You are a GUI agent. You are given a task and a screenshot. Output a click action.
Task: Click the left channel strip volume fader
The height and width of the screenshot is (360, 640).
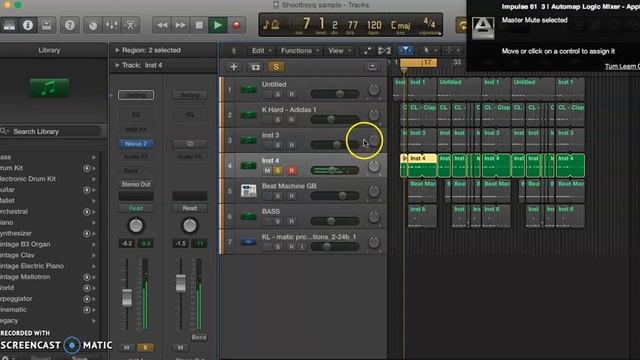(127, 298)
